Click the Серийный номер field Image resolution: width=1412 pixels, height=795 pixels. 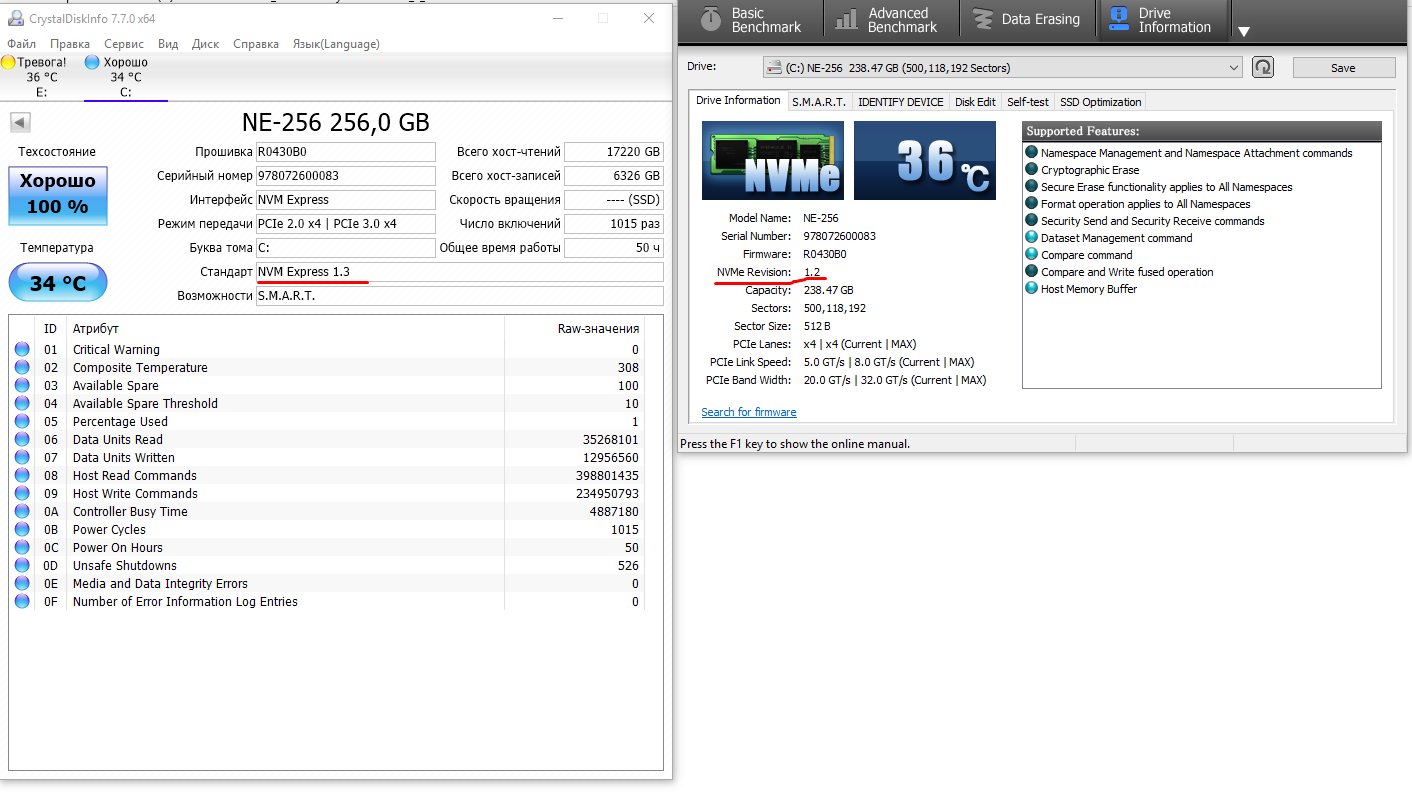click(346, 176)
